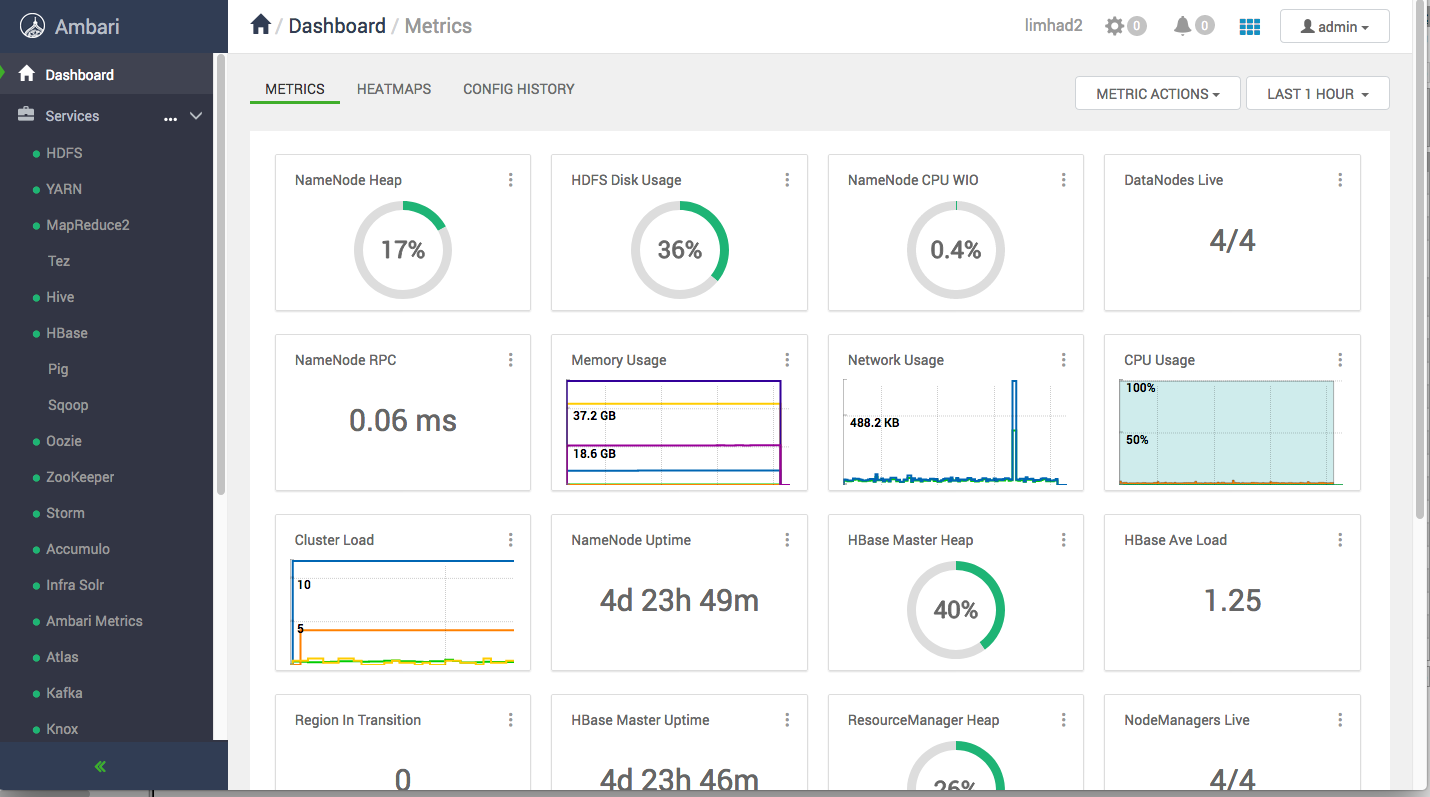Viewport: 1430px width, 797px height.
Task: Click the CPU Usage graph
Action: (x=1231, y=432)
